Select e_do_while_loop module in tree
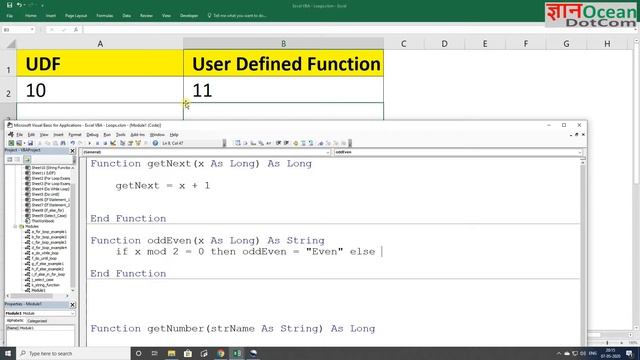The width and height of the screenshot is (640, 360). click(45, 253)
